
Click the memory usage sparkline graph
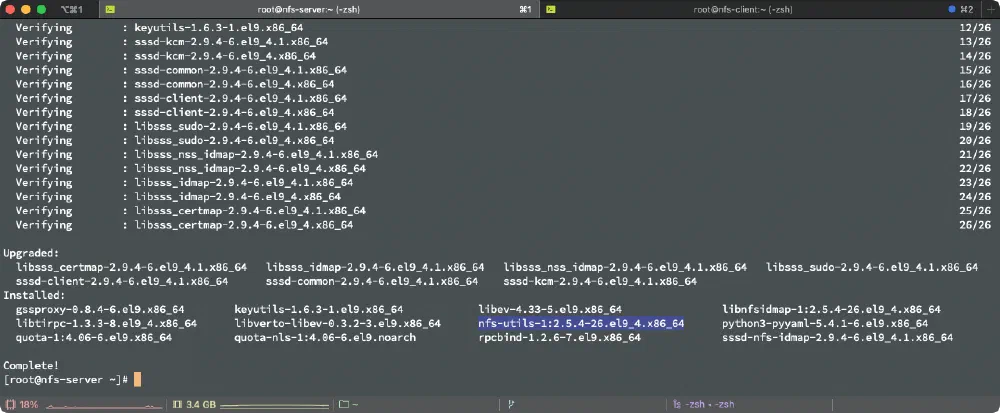click(x=274, y=405)
